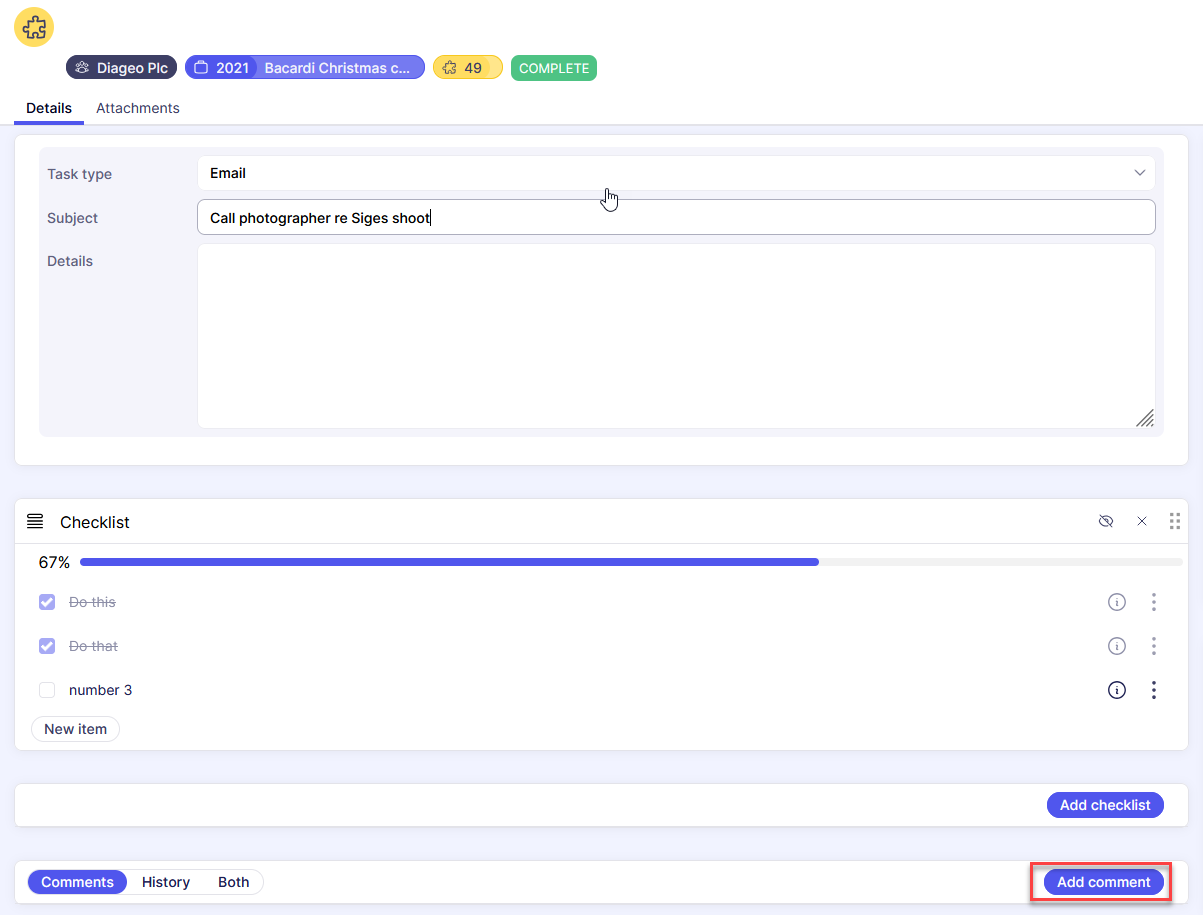Viewport: 1203px width, 915px height.
Task: Click the yellow puzzle piece task icon
Action: [34, 27]
